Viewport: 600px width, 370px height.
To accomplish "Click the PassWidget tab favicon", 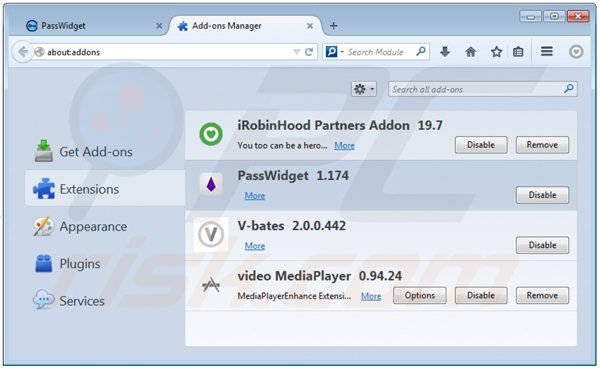I will pyautogui.click(x=31, y=26).
